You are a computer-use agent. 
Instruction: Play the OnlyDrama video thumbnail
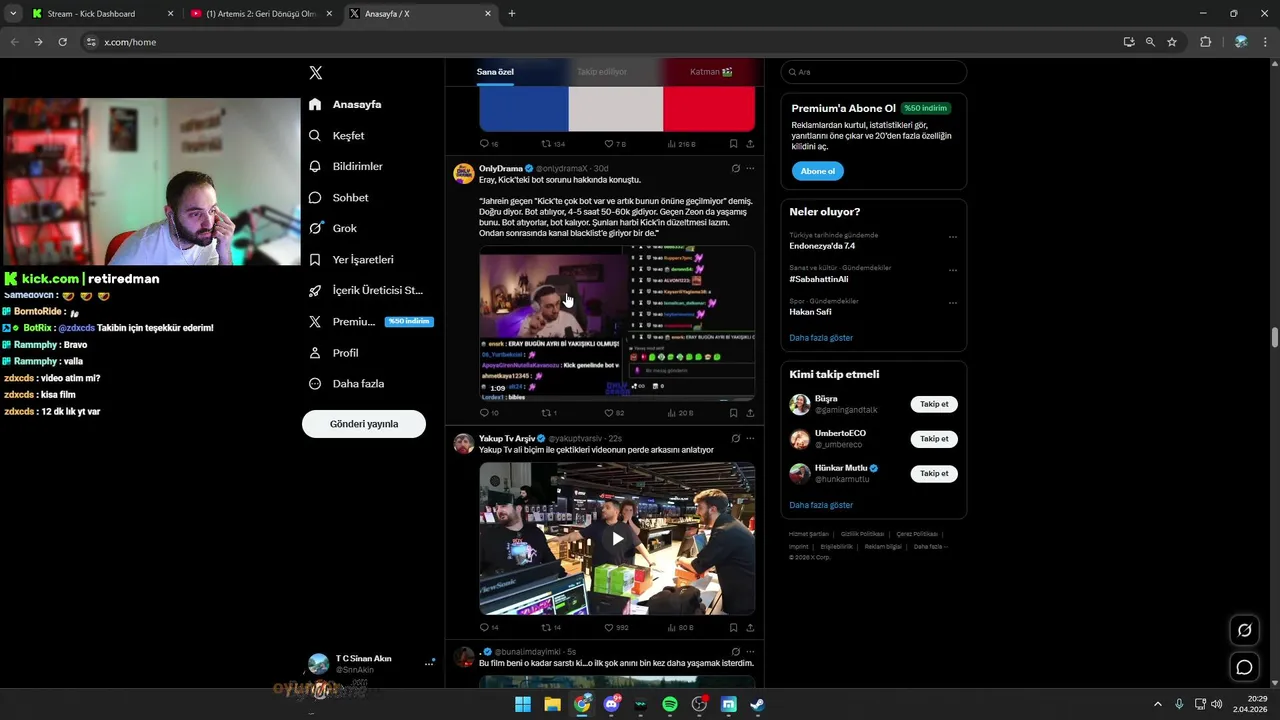click(617, 322)
